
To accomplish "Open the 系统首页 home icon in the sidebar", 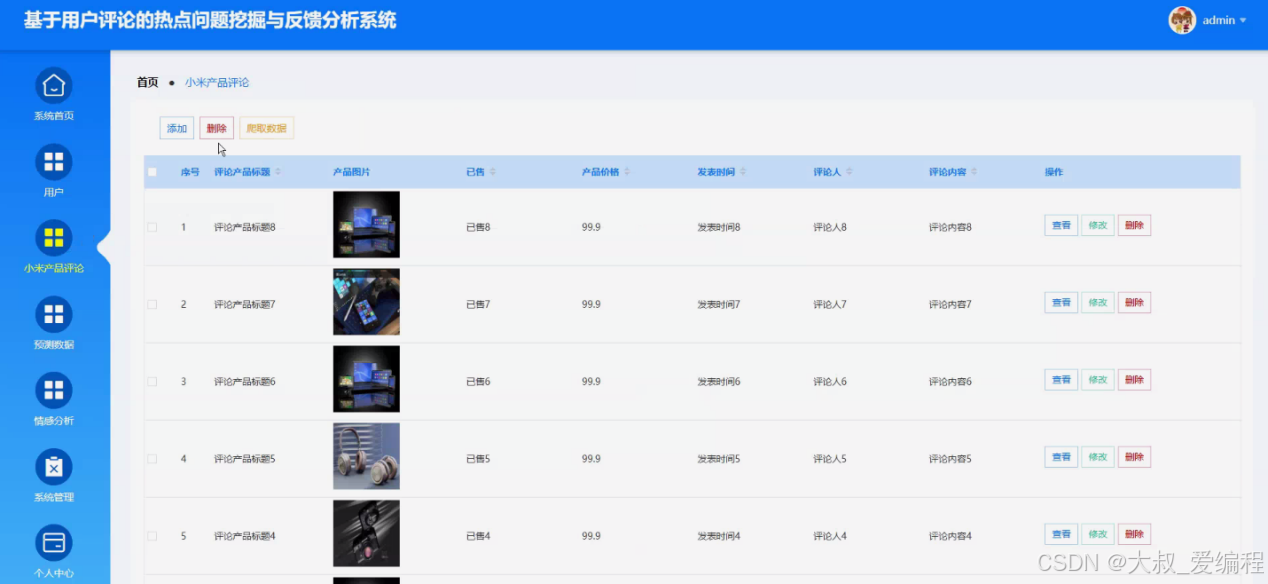I will (54, 85).
